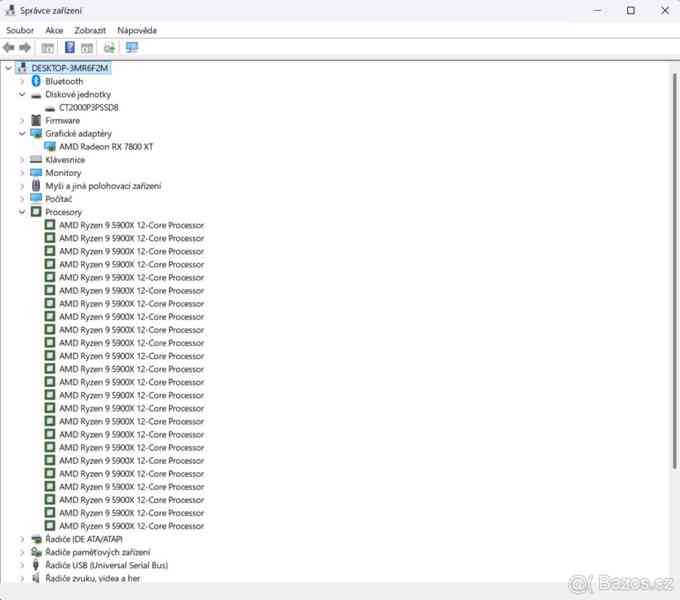Click the console tree toolbar icon
The height and width of the screenshot is (600, 680).
[x=47, y=48]
